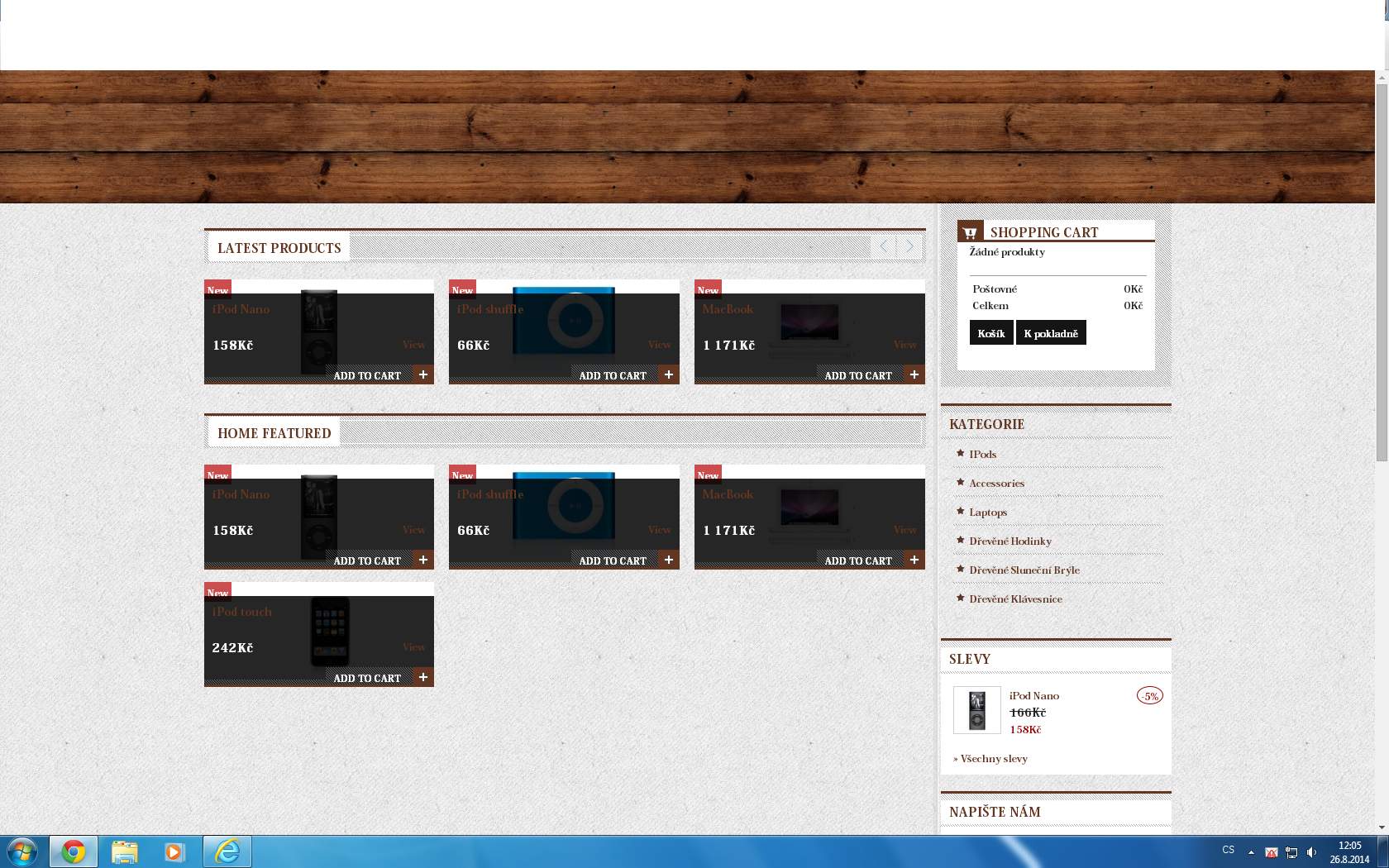Screen dimensions: 1389x868
Task: Open the Dřevěné Sluneční Brýle category
Action: click(1024, 570)
